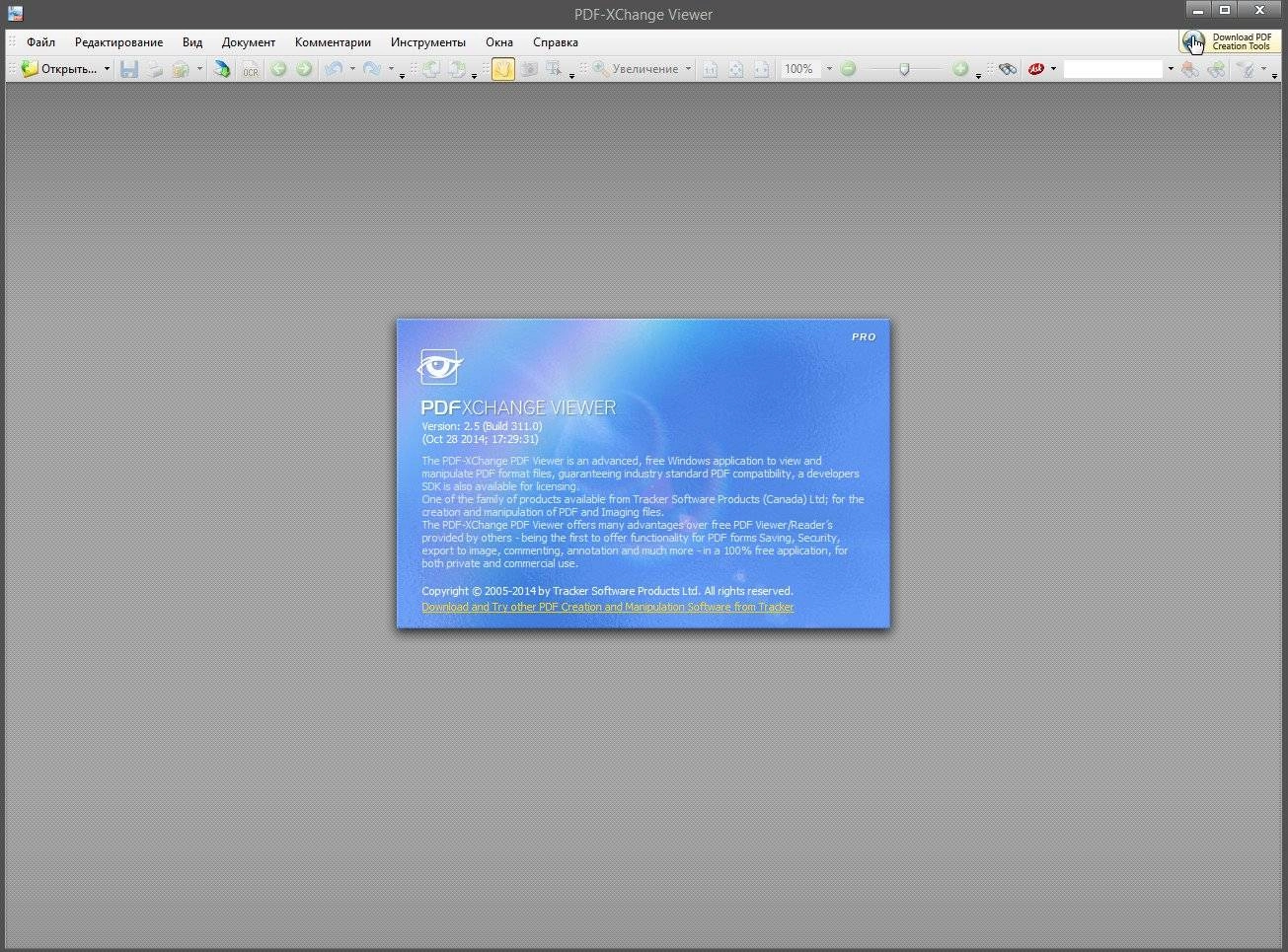
Task: Open the Комментарии menu
Action: tap(333, 42)
